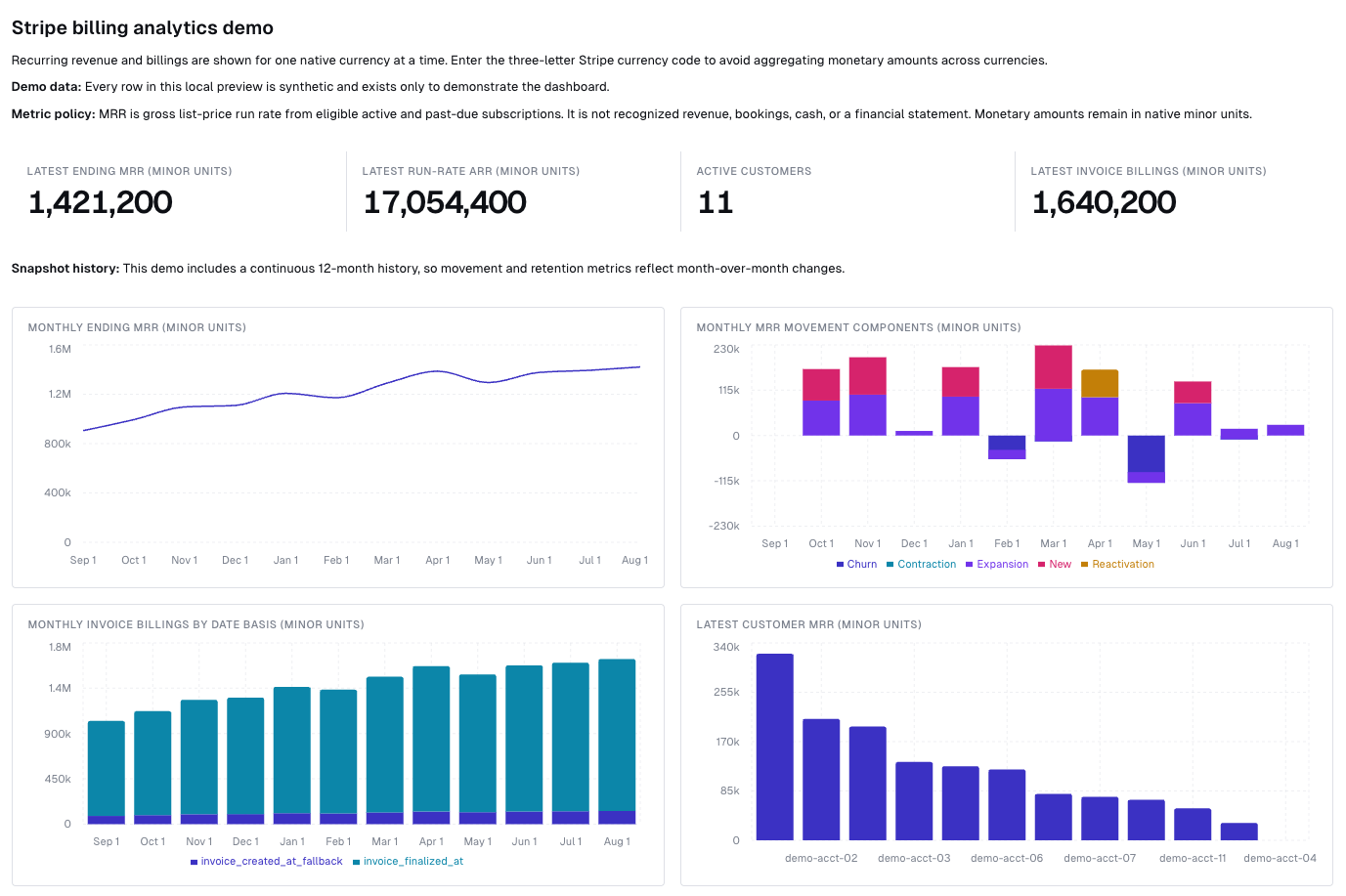Click the run-rate ARR value 17,054,400
Screen dimensions: 1346x896
tap(445, 202)
